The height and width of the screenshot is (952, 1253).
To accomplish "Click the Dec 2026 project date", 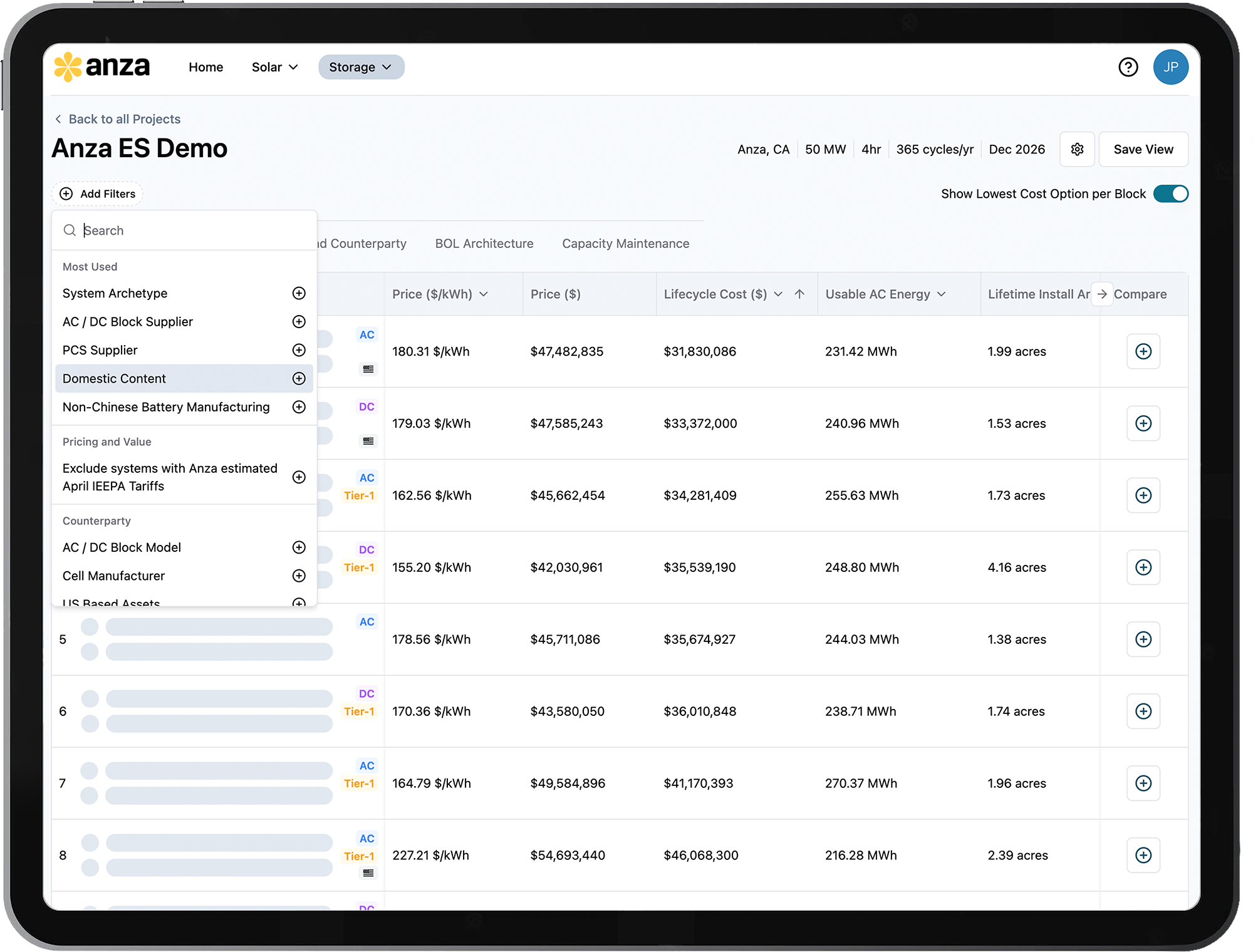I will 1017,149.
